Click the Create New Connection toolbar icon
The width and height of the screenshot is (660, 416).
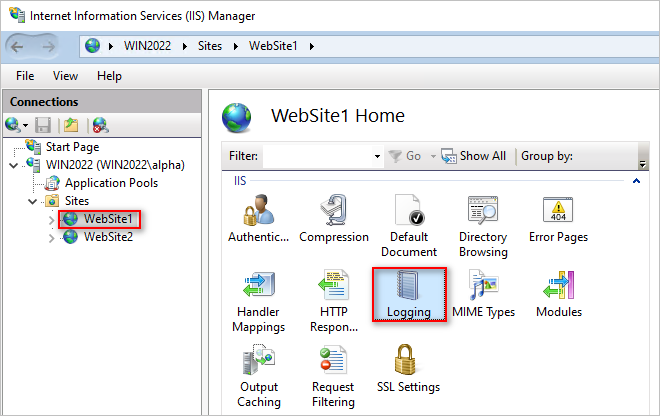click(x=13, y=125)
